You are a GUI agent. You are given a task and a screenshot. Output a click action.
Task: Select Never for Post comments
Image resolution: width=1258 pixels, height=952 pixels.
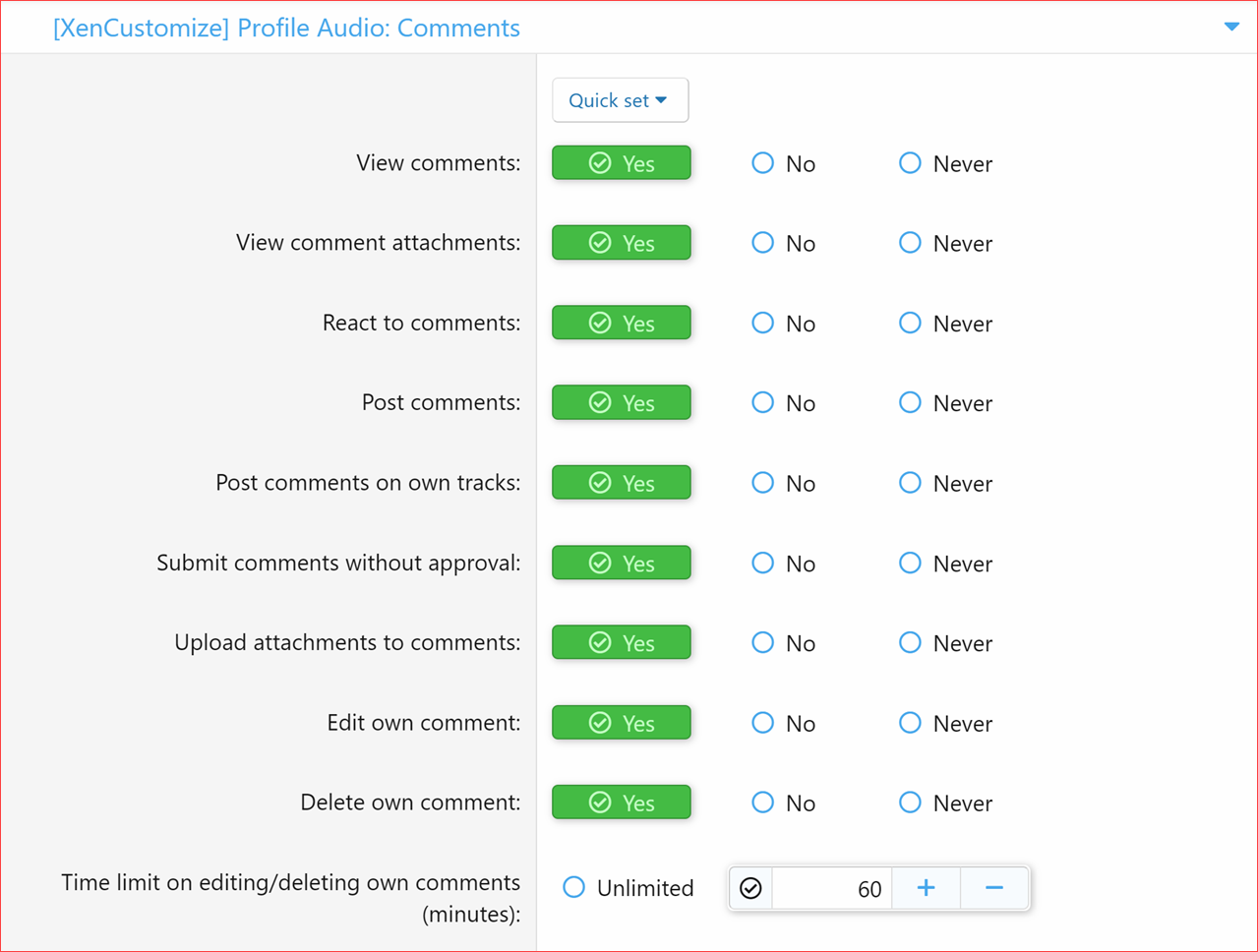click(x=909, y=402)
